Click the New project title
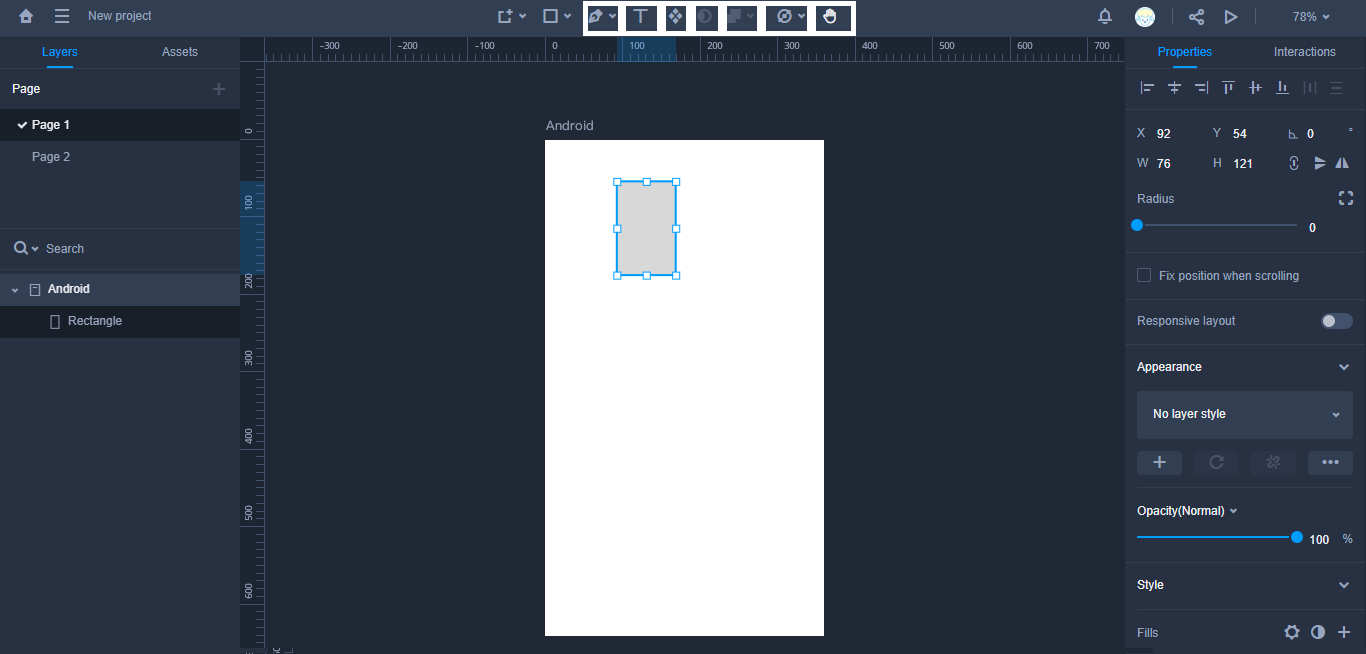 tap(120, 16)
